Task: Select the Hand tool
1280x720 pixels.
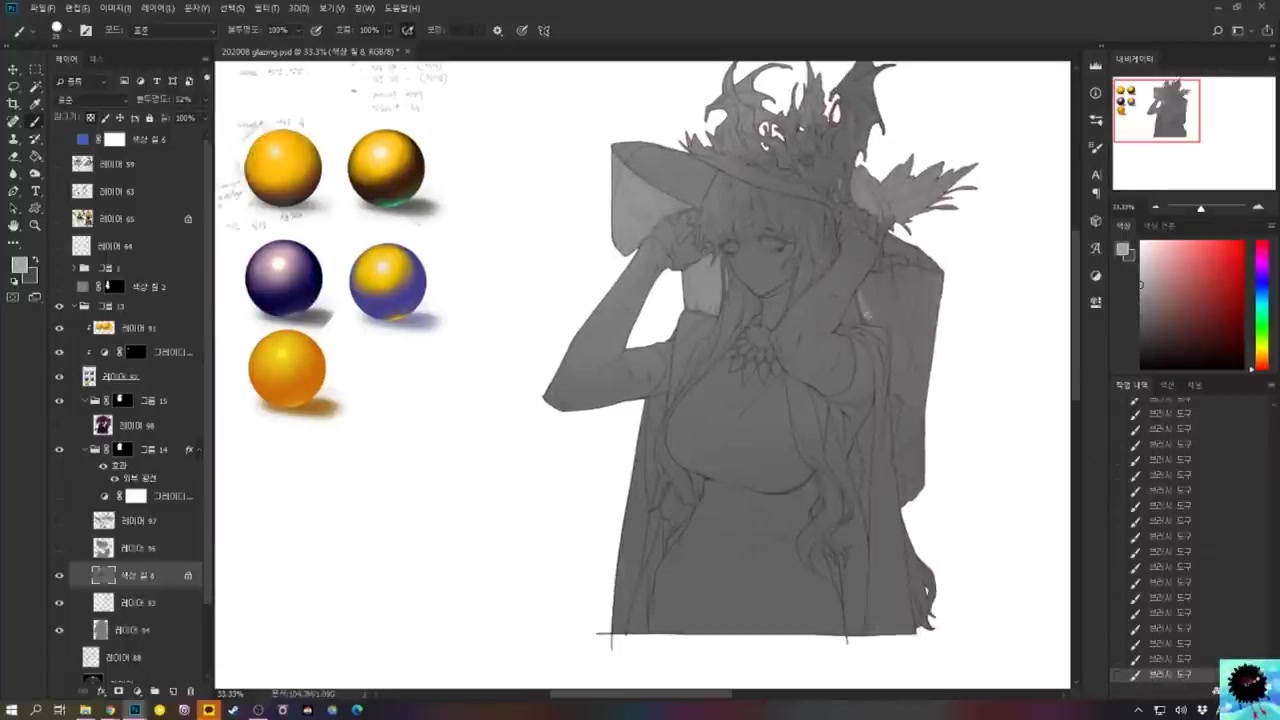Action: click(x=13, y=226)
